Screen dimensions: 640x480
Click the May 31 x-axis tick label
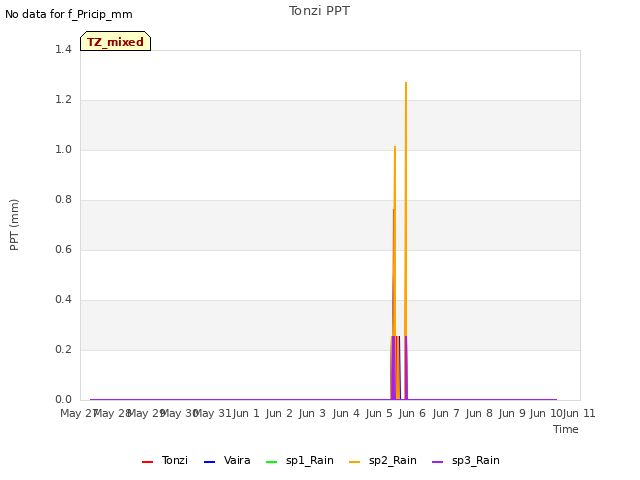(212, 413)
